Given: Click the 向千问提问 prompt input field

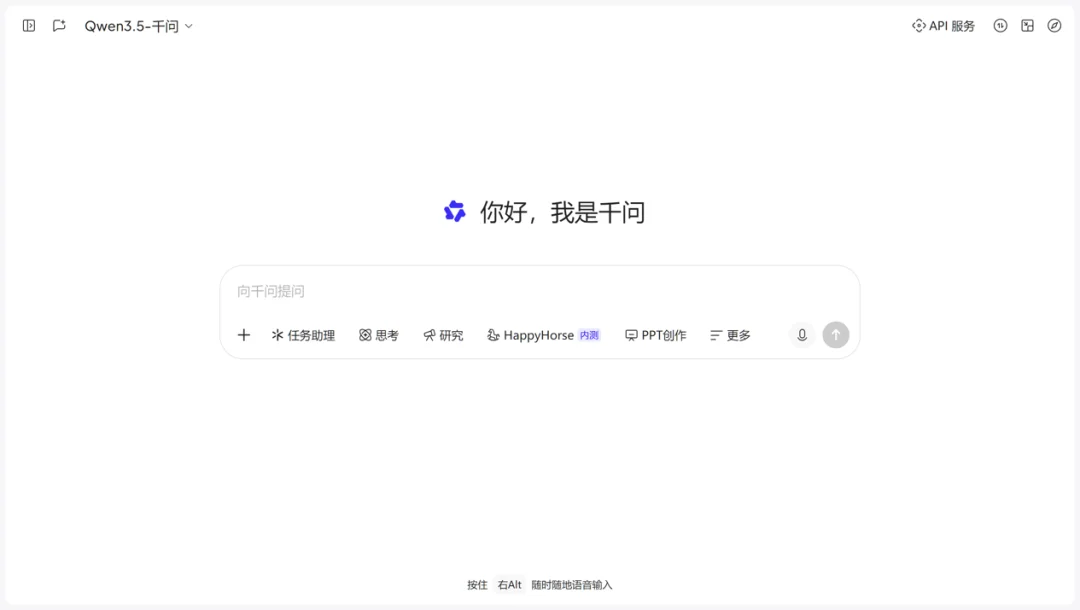Looking at the screenshot, I should click(x=539, y=291).
